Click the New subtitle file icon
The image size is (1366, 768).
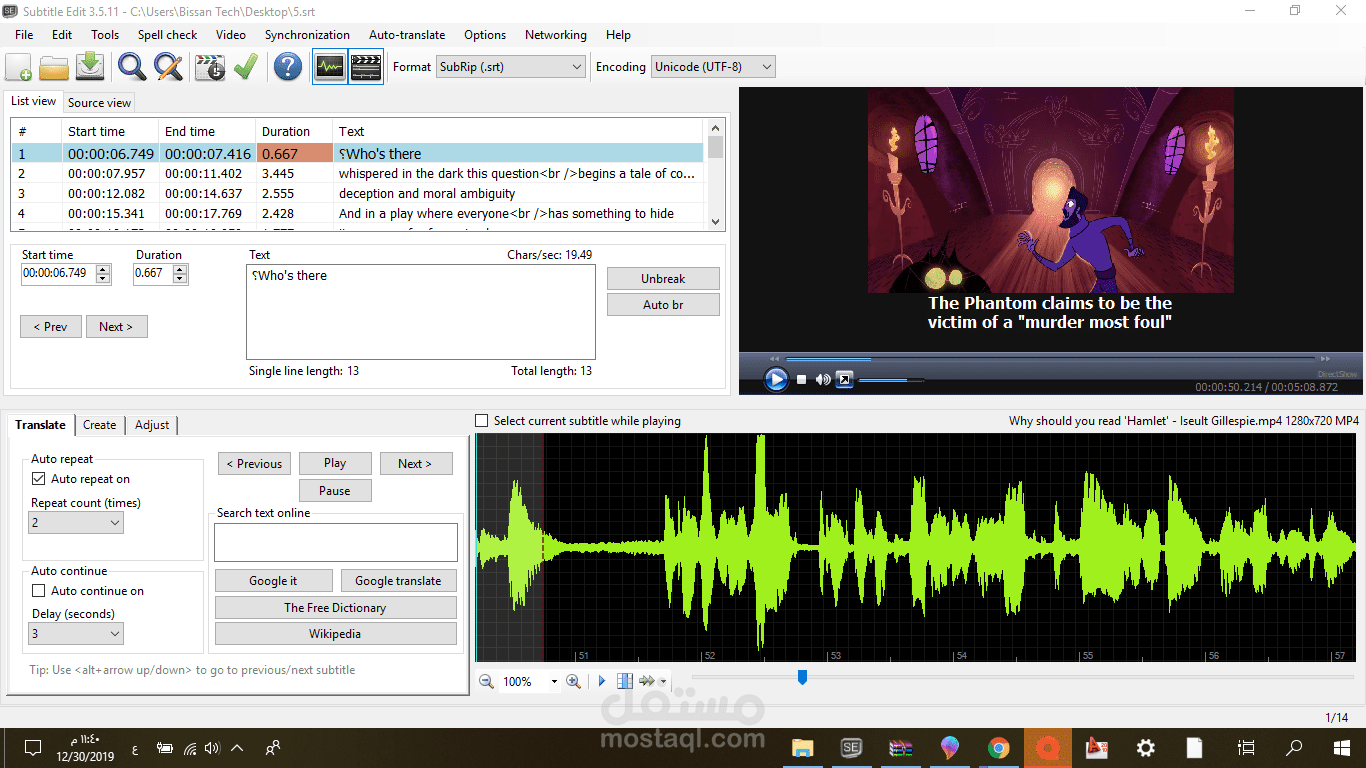[18, 67]
